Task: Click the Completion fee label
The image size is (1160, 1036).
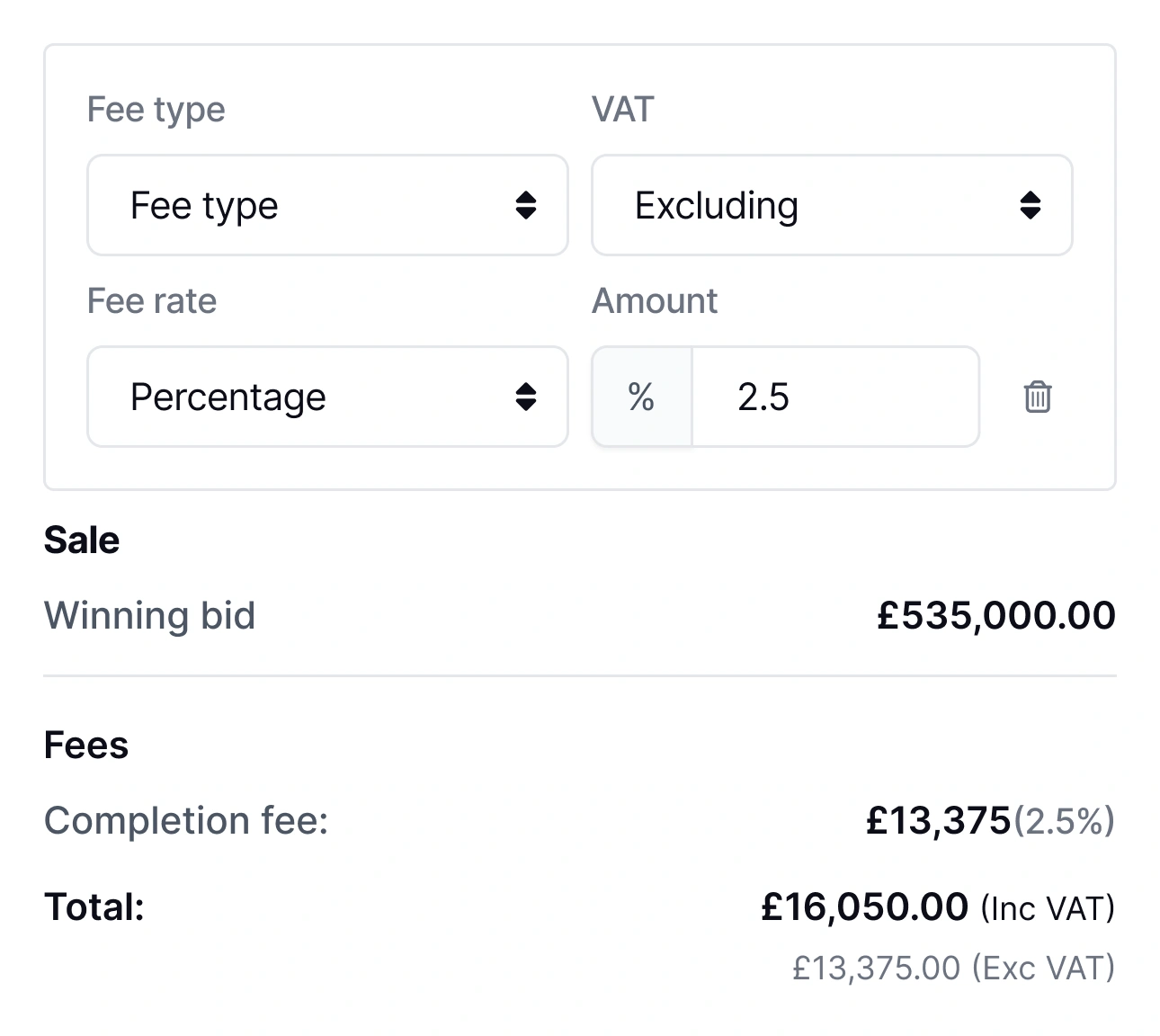Action: coord(185,820)
